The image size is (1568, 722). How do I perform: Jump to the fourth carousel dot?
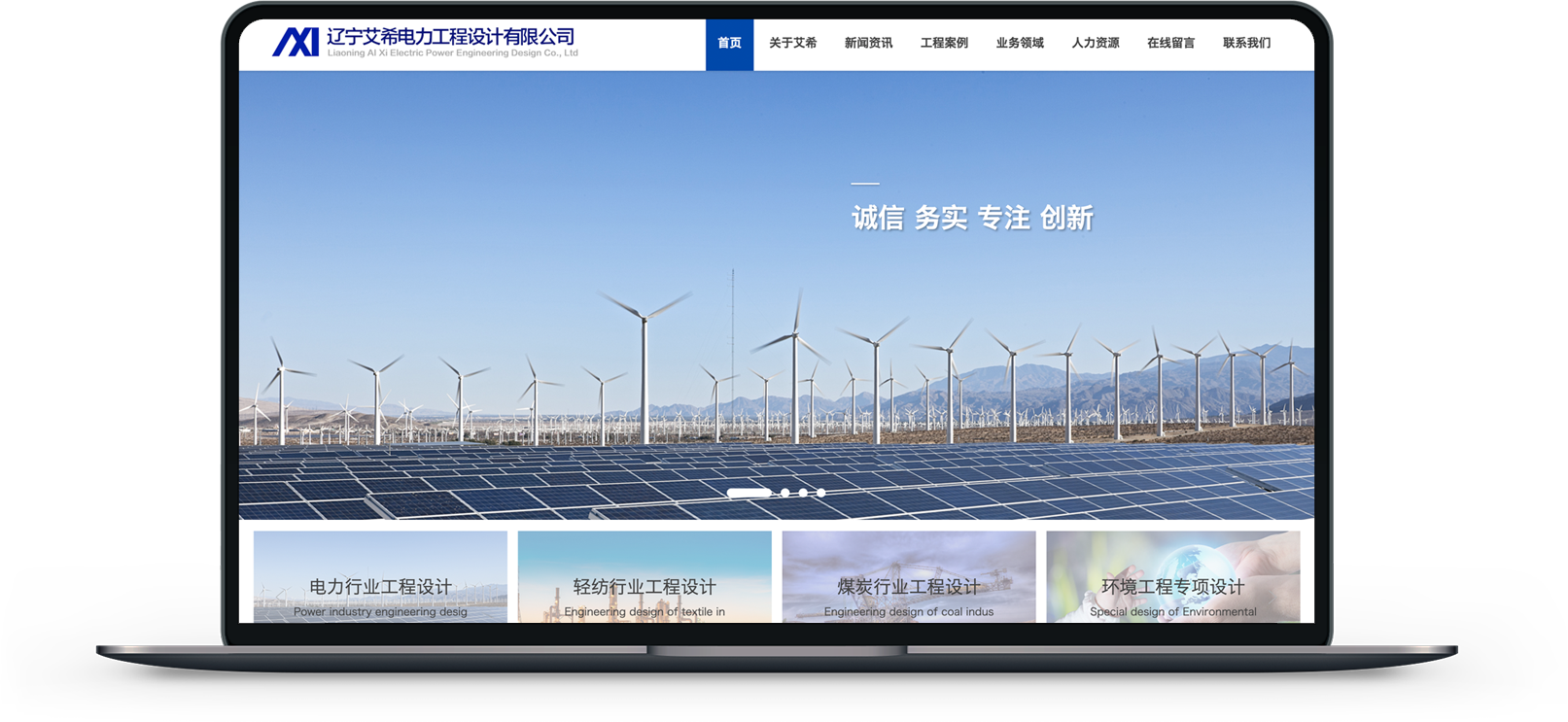[821, 493]
